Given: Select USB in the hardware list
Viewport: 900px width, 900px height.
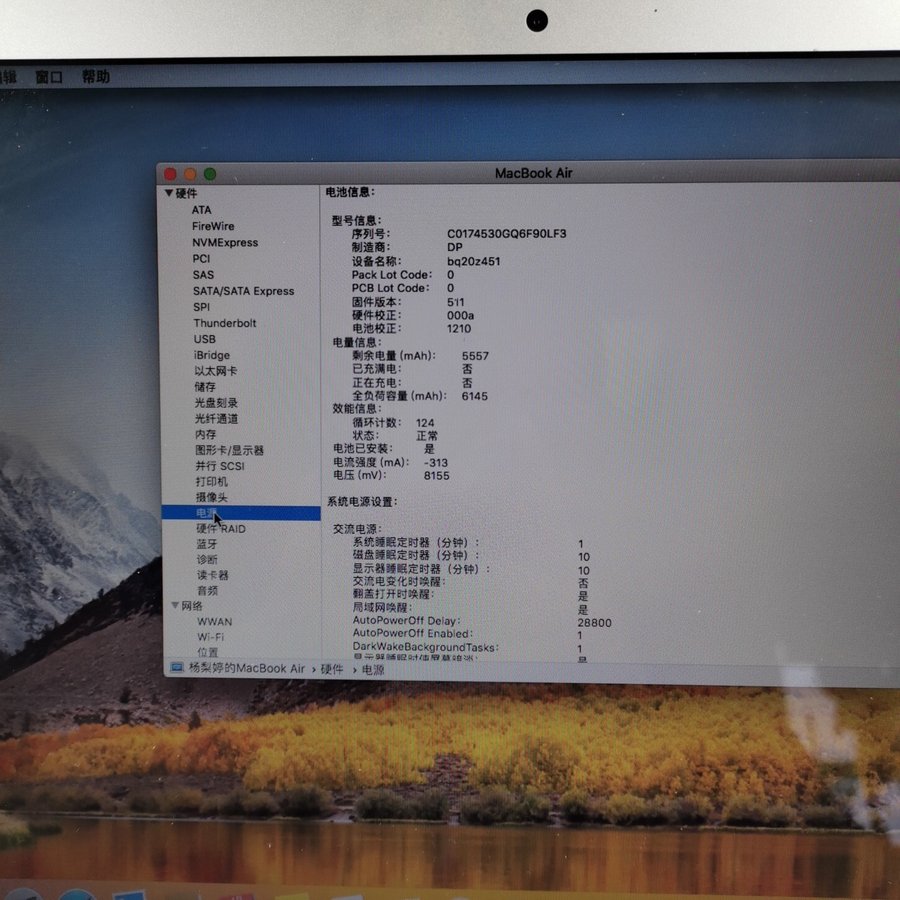Looking at the screenshot, I should (x=205, y=339).
